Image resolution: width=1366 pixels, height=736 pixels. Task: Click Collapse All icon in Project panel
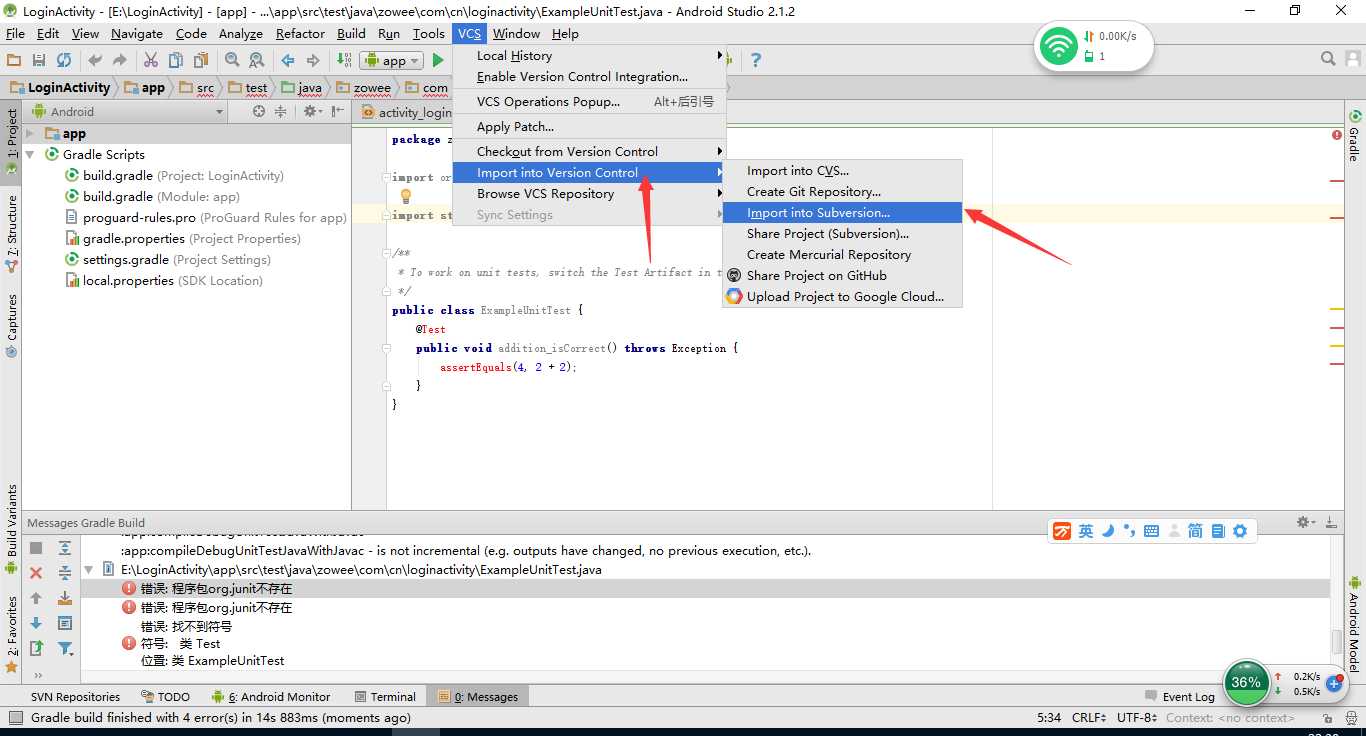pos(281,112)
